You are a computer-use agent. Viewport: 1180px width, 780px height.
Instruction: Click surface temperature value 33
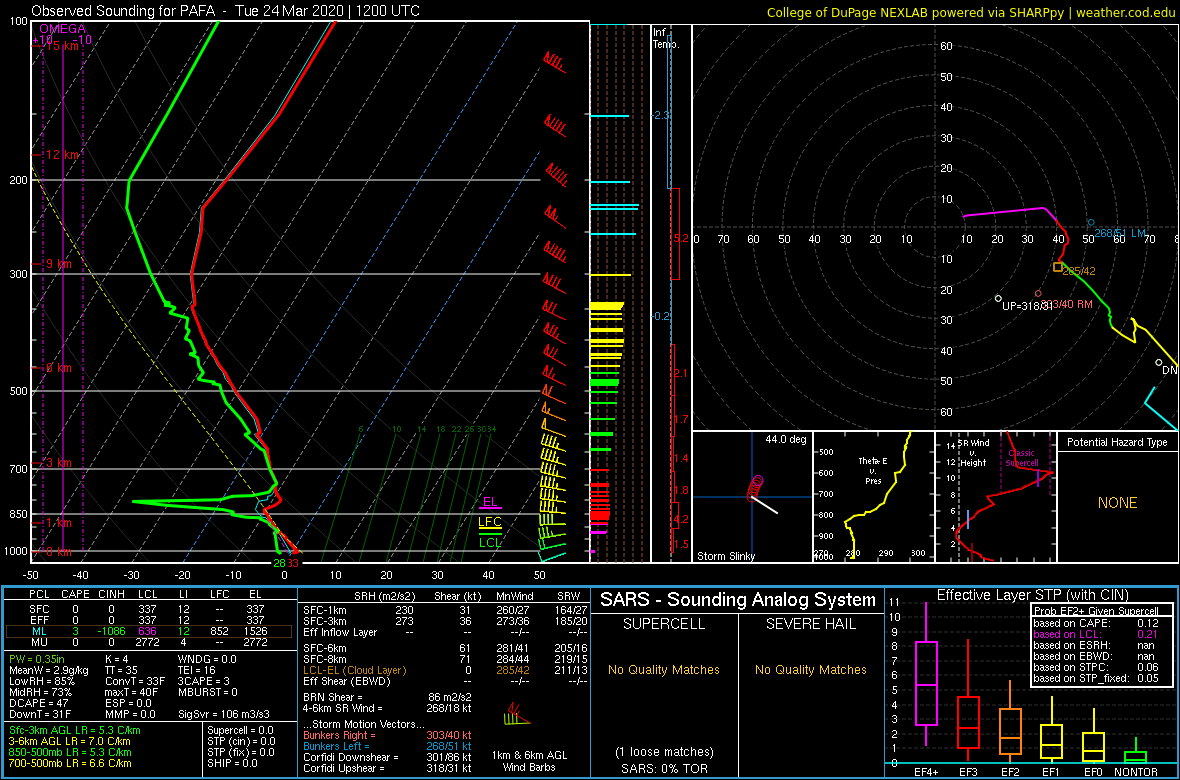(x=293, y=562)
